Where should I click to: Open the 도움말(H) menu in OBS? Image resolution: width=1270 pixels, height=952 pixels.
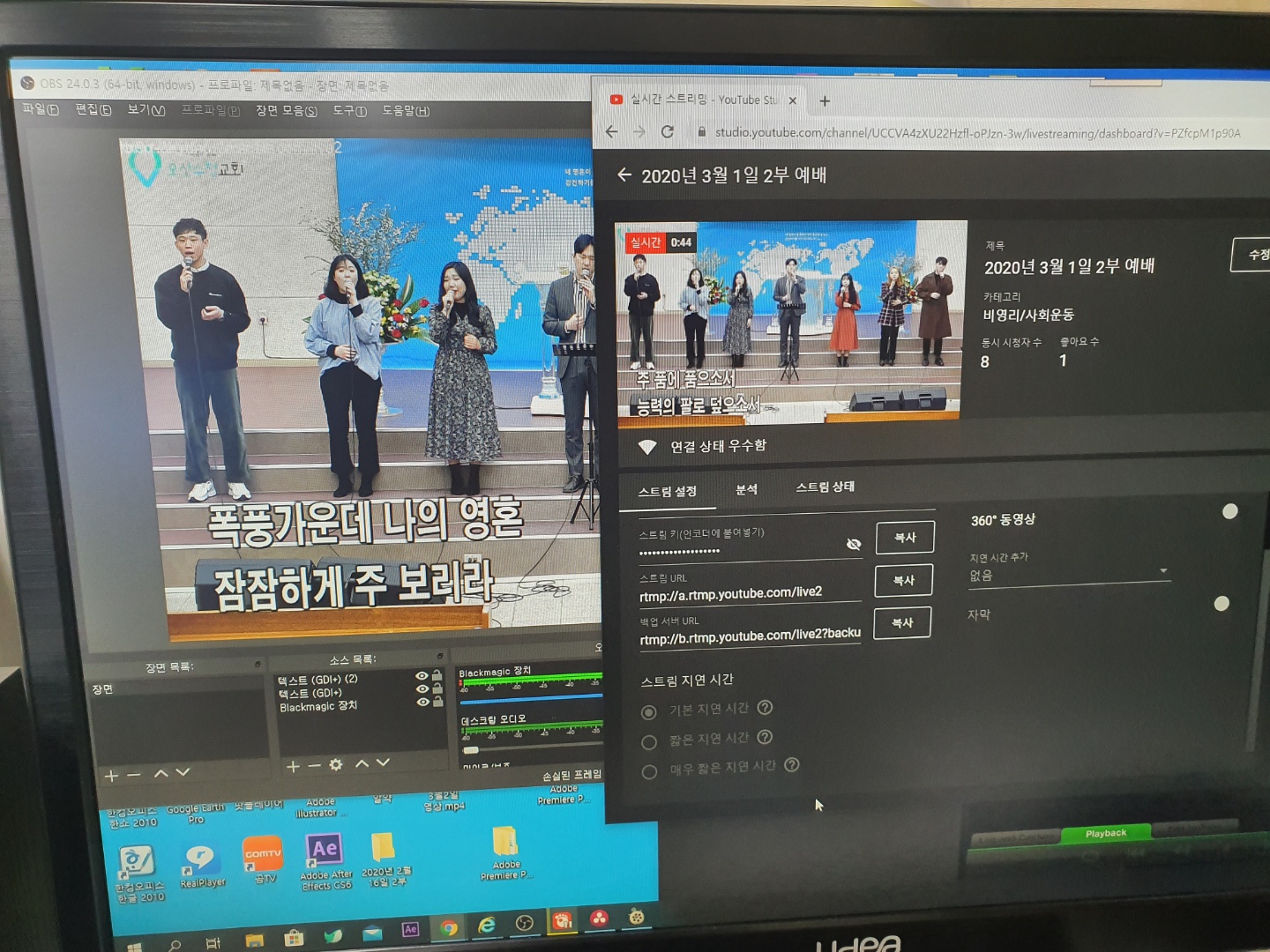(406, 110)
